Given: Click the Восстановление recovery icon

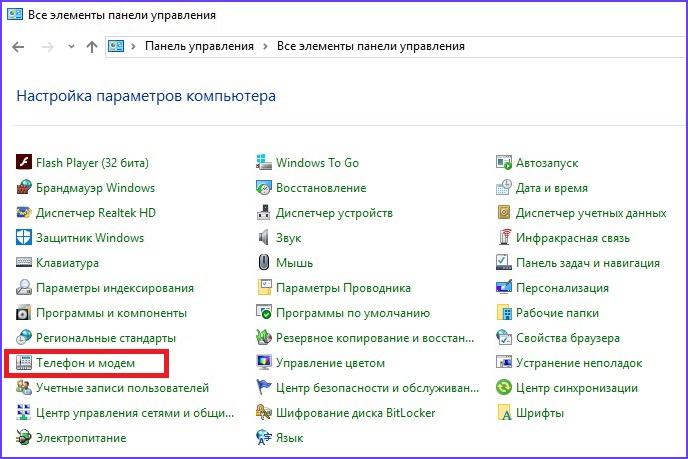Looking at the screenshot, I should (x=264, y=187).
